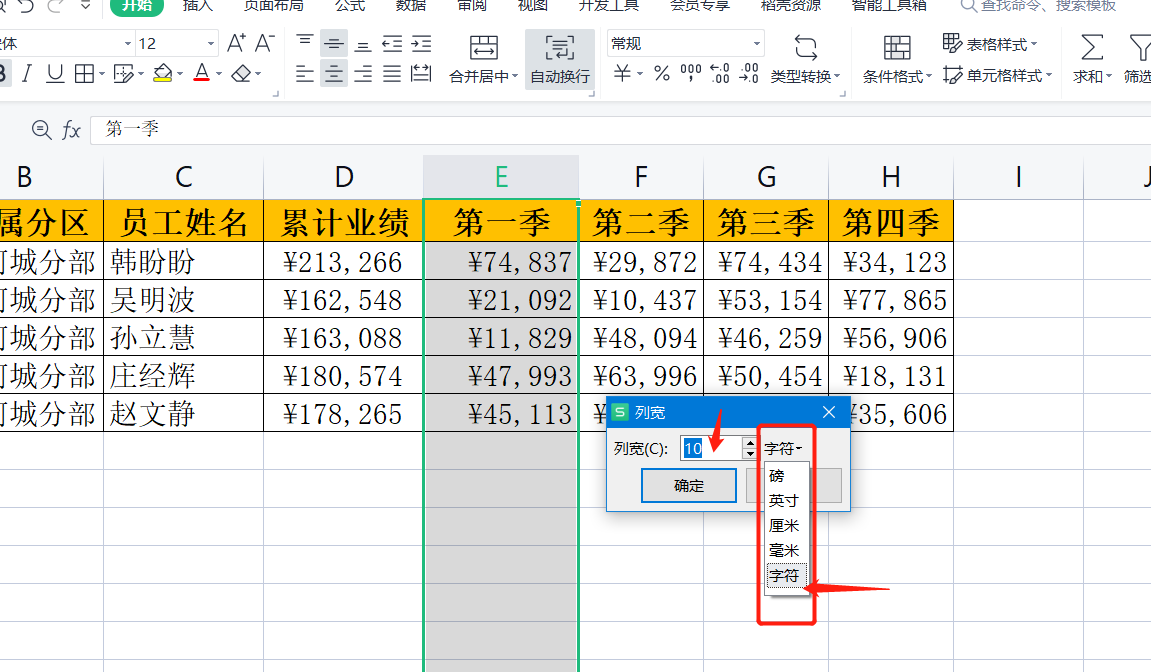
Task: Open cell style dropdown
Action: 998,75
